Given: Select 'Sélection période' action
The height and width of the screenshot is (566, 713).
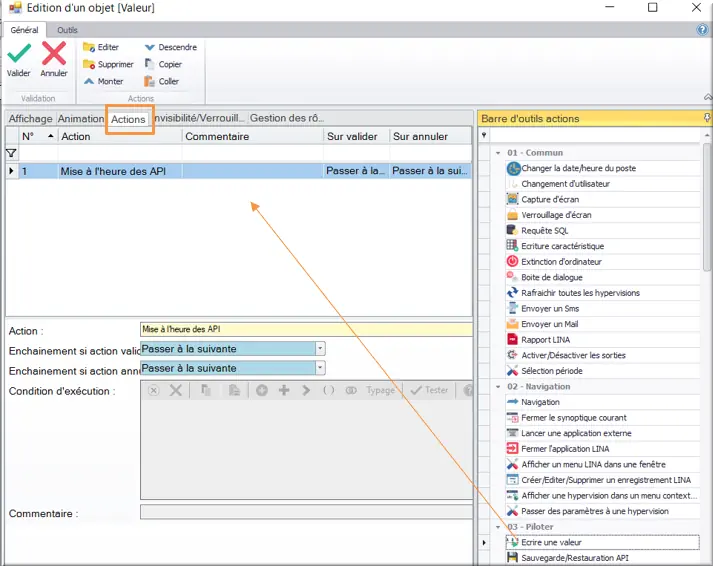Looking at the screenshot, I should (x=603, y=371).
